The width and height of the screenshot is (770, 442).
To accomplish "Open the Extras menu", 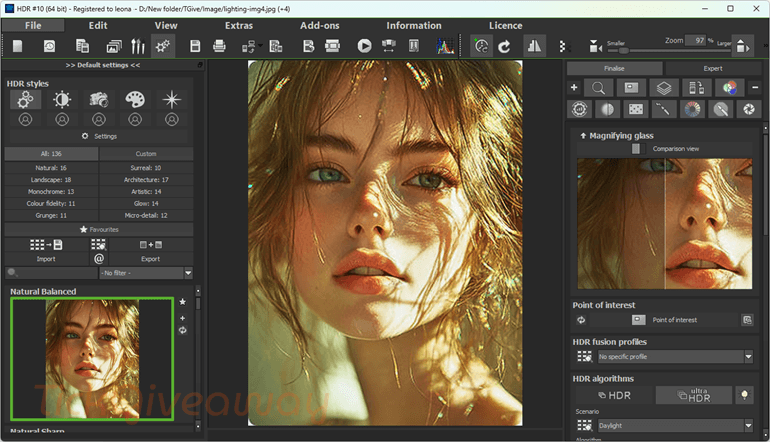I will coord(239,26).
